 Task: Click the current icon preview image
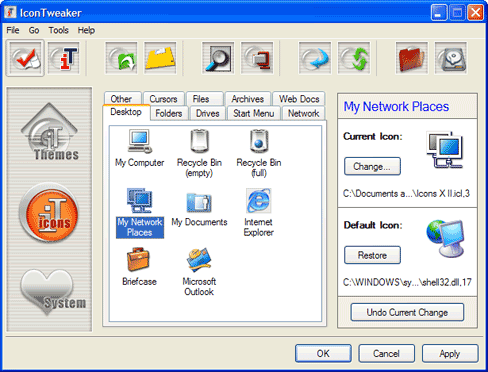point(445,149)
